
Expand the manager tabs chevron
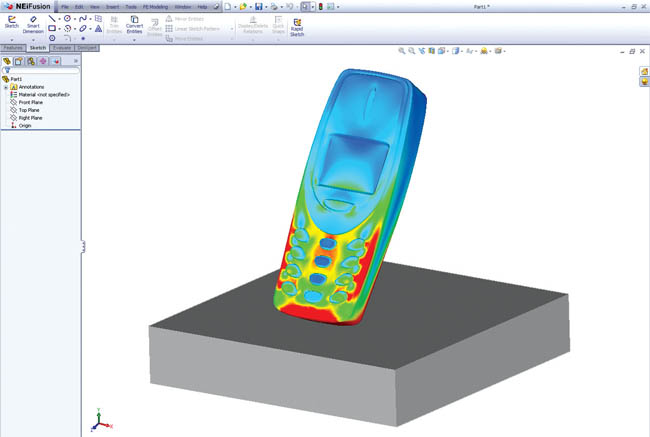(76, 61)
